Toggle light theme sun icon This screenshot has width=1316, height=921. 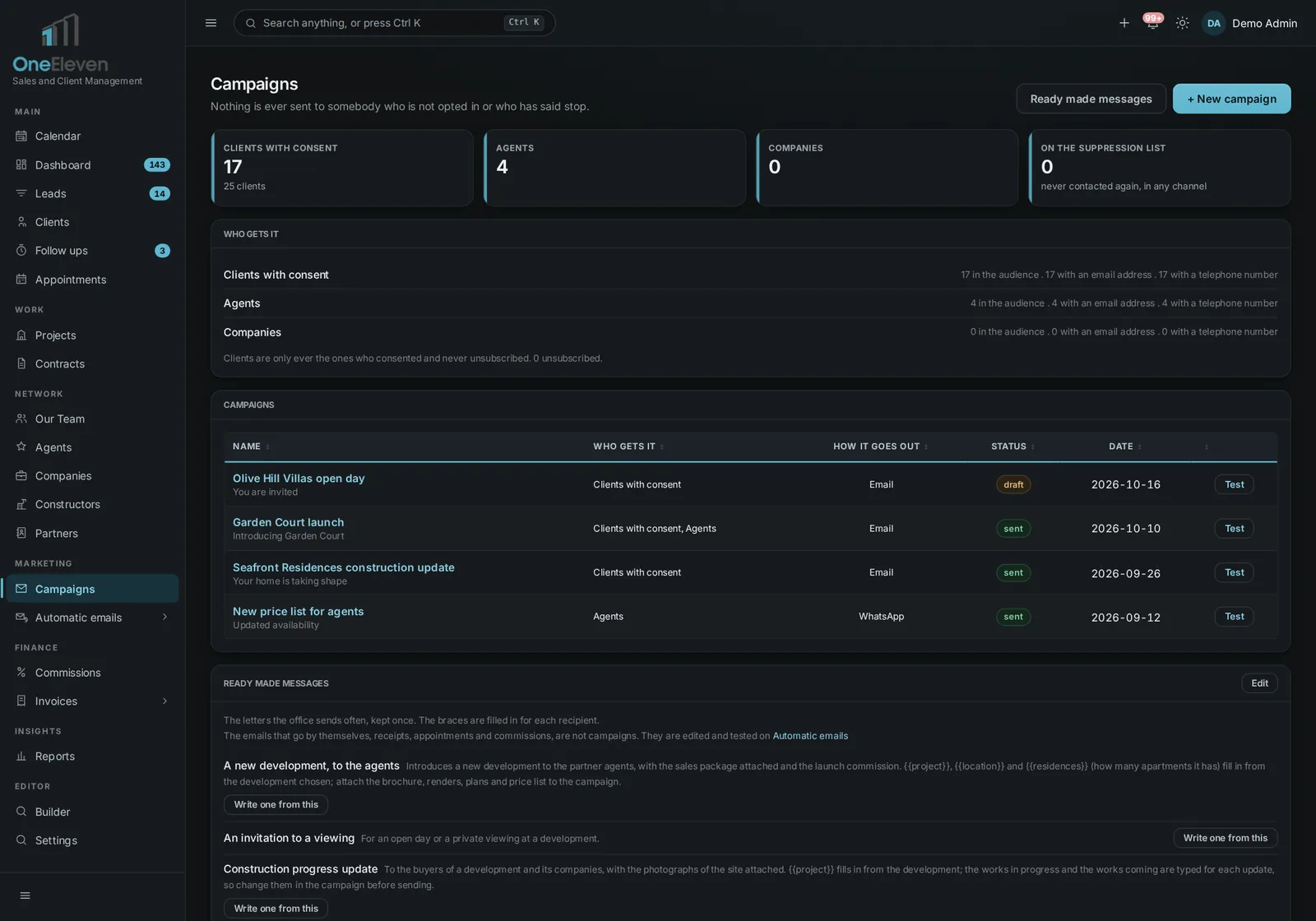[x=1182, y=23]
